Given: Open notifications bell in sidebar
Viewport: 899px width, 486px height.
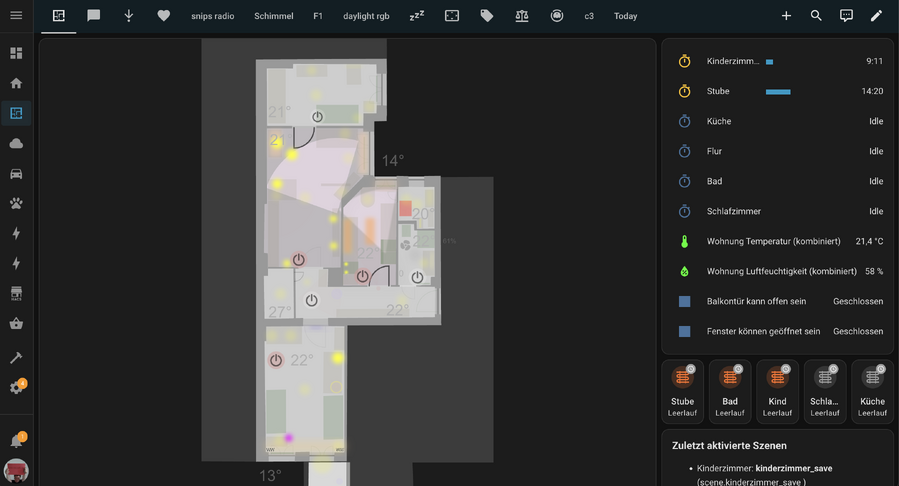Looking at the screenshot, I should coord(16,440).
